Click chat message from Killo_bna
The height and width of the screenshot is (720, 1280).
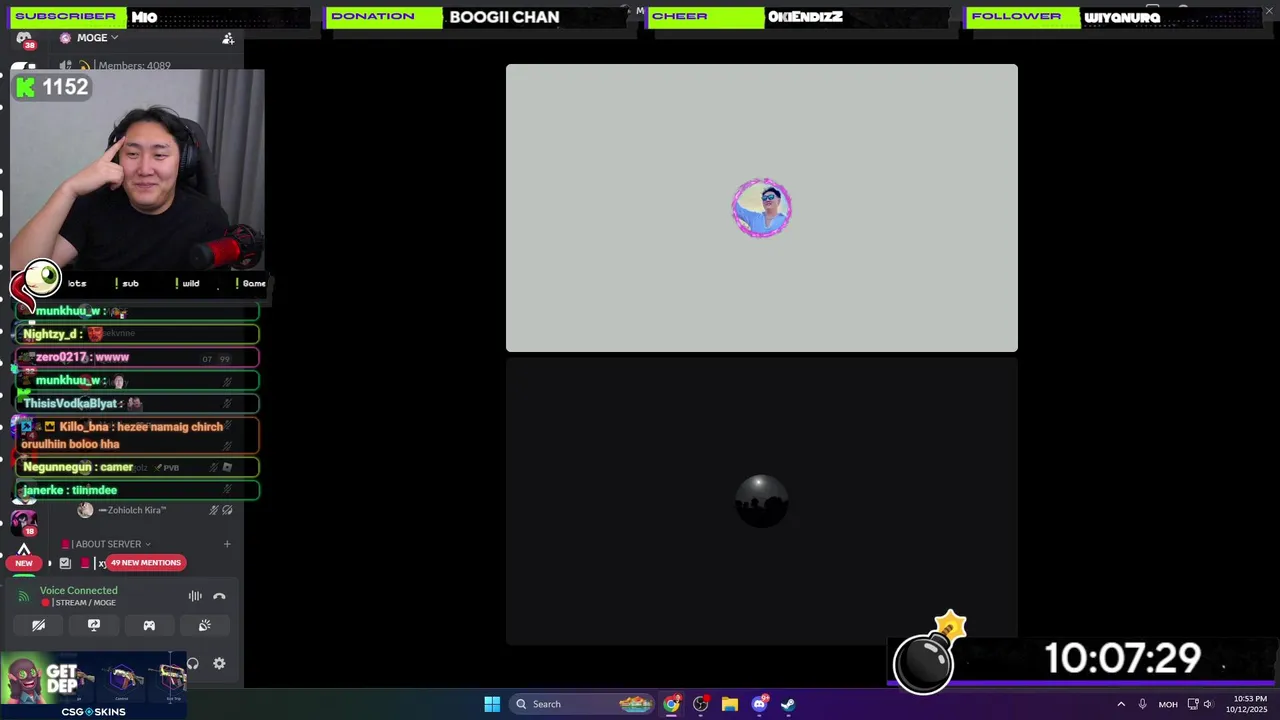(137, 435)
